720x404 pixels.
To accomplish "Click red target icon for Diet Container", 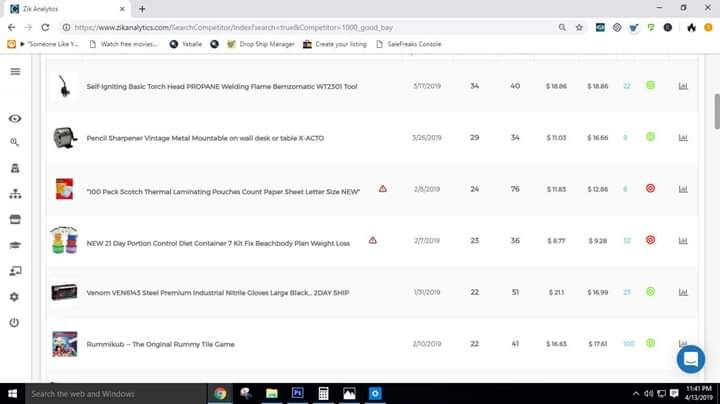I will (x=650, y=240).
